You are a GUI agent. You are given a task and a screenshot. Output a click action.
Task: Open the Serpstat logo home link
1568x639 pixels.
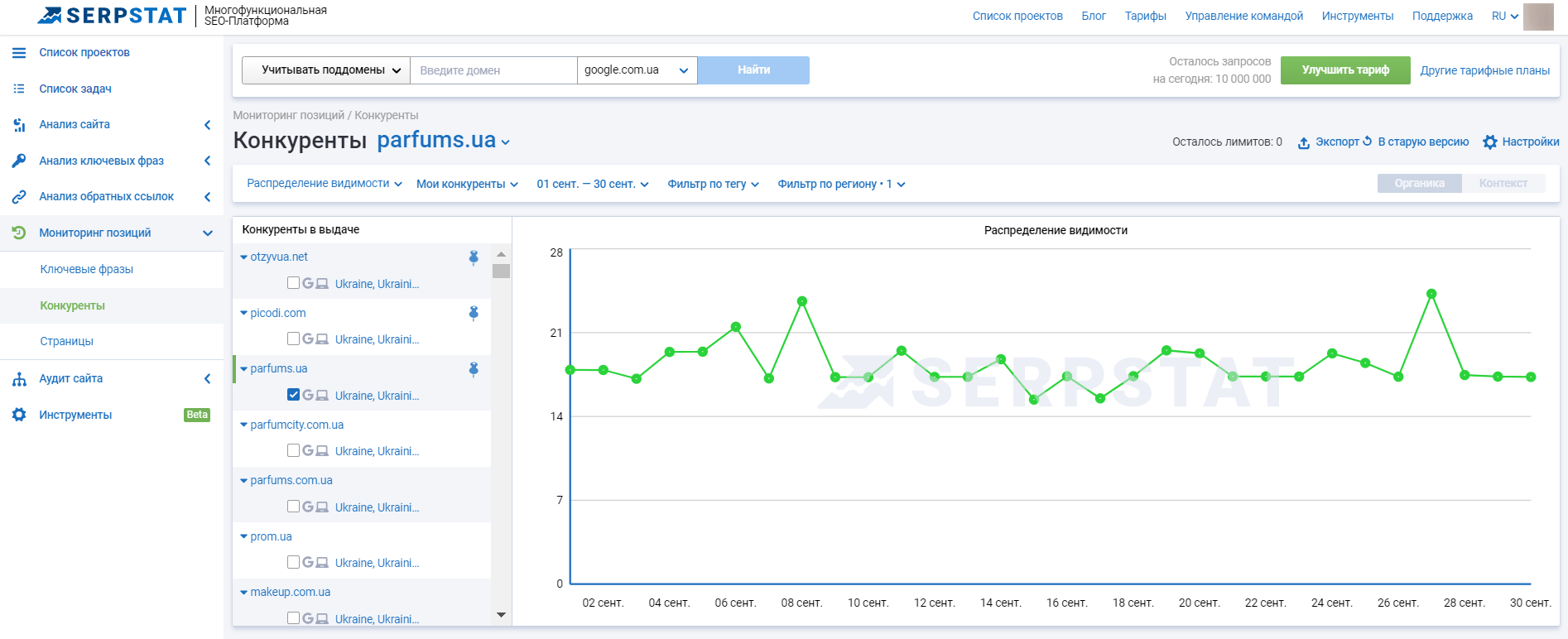tap(113, 15)
